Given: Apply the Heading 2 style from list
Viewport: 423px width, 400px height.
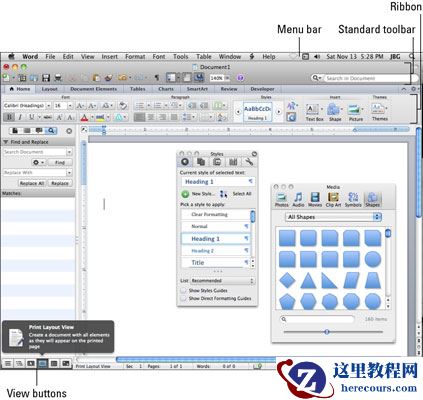Looking at the screenshot, I should 216,251.
